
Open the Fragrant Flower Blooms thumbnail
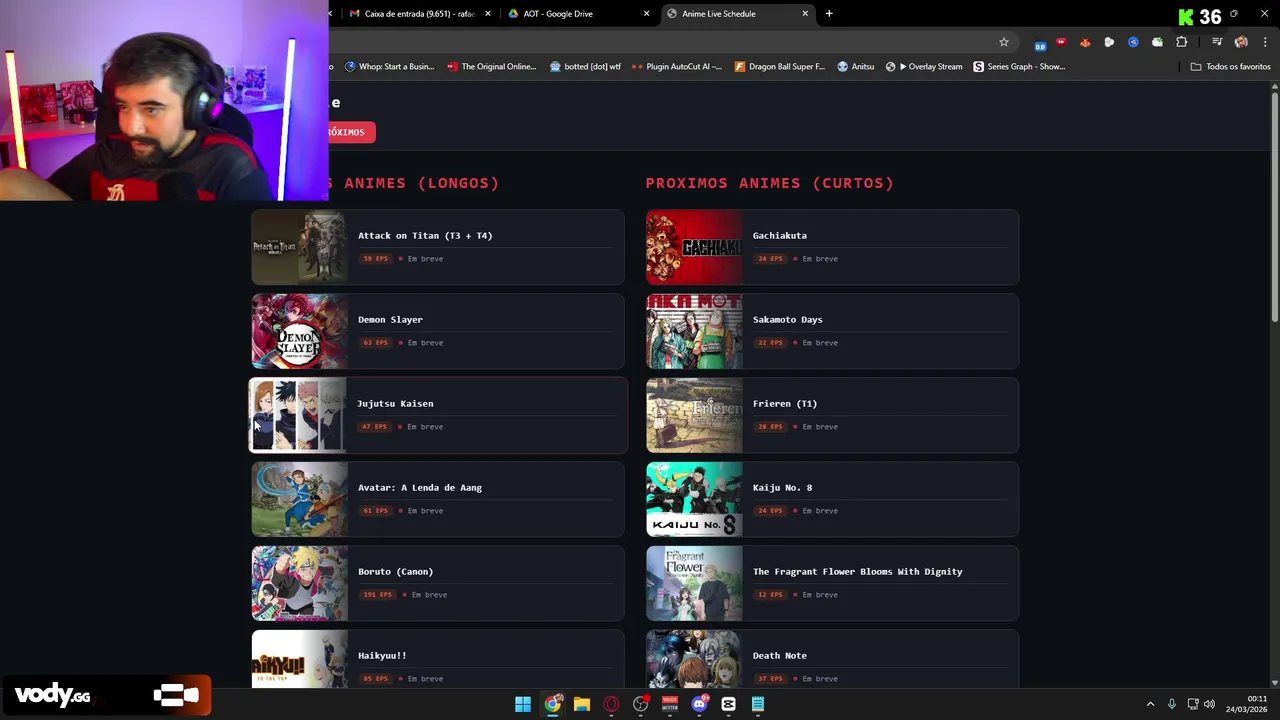coord(694,583)
